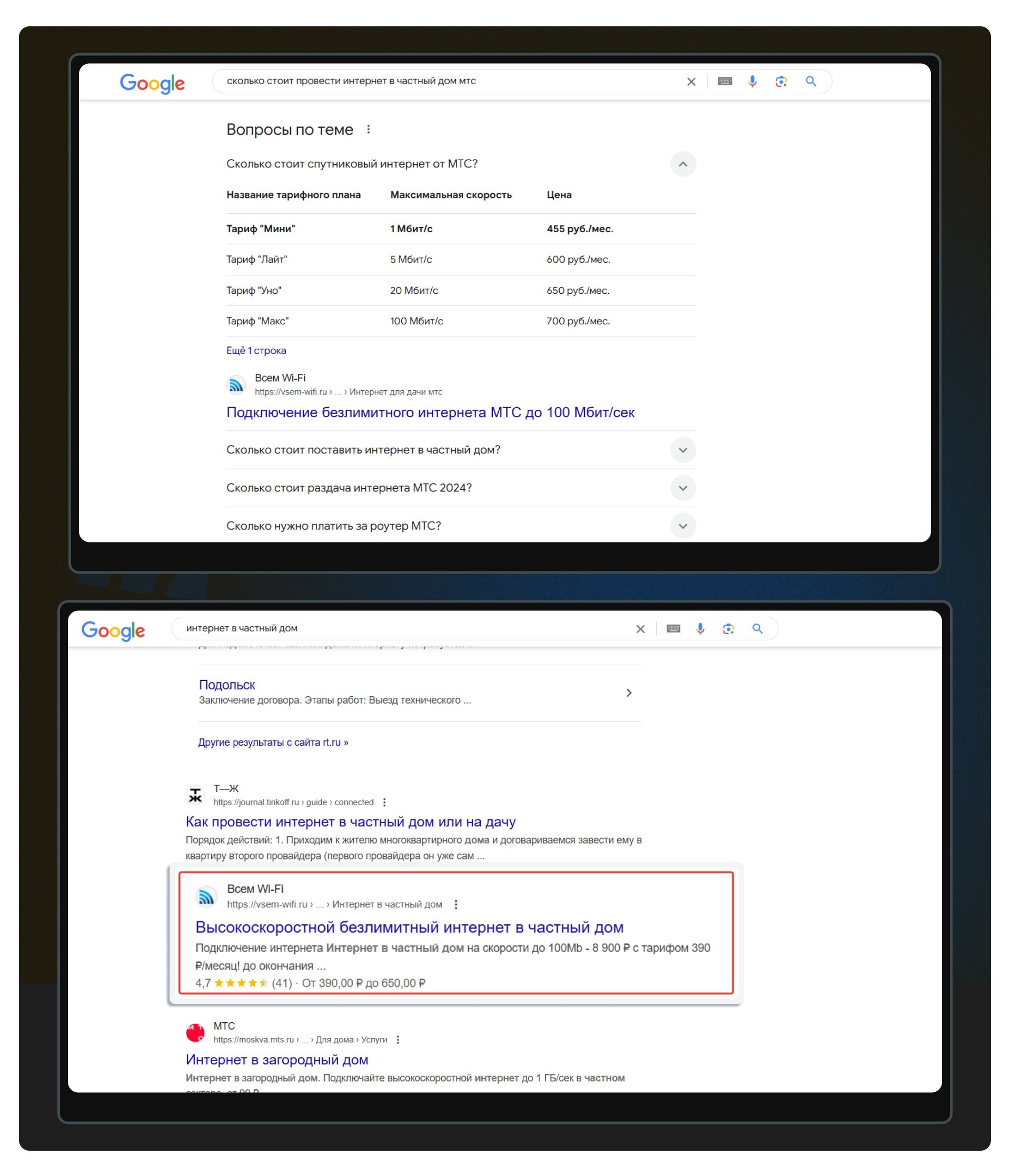Open the 'Подольск' sitelink

pos(227,685)
